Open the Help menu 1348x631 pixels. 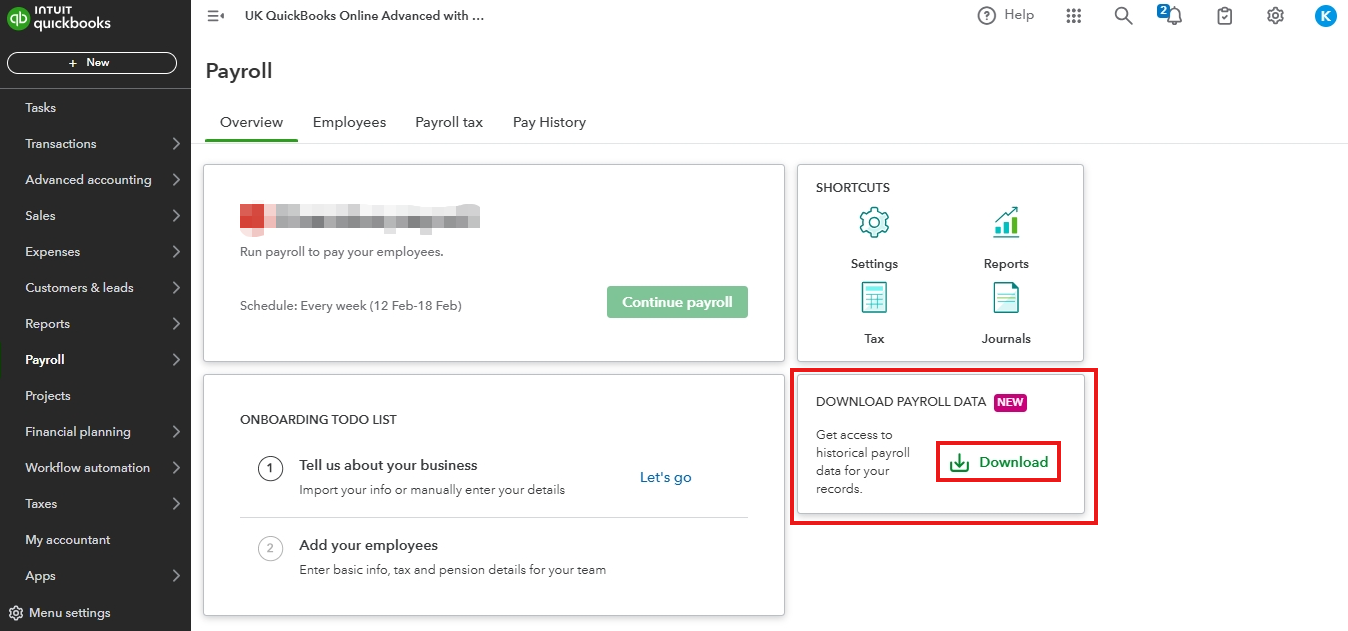coord(1005,15)
